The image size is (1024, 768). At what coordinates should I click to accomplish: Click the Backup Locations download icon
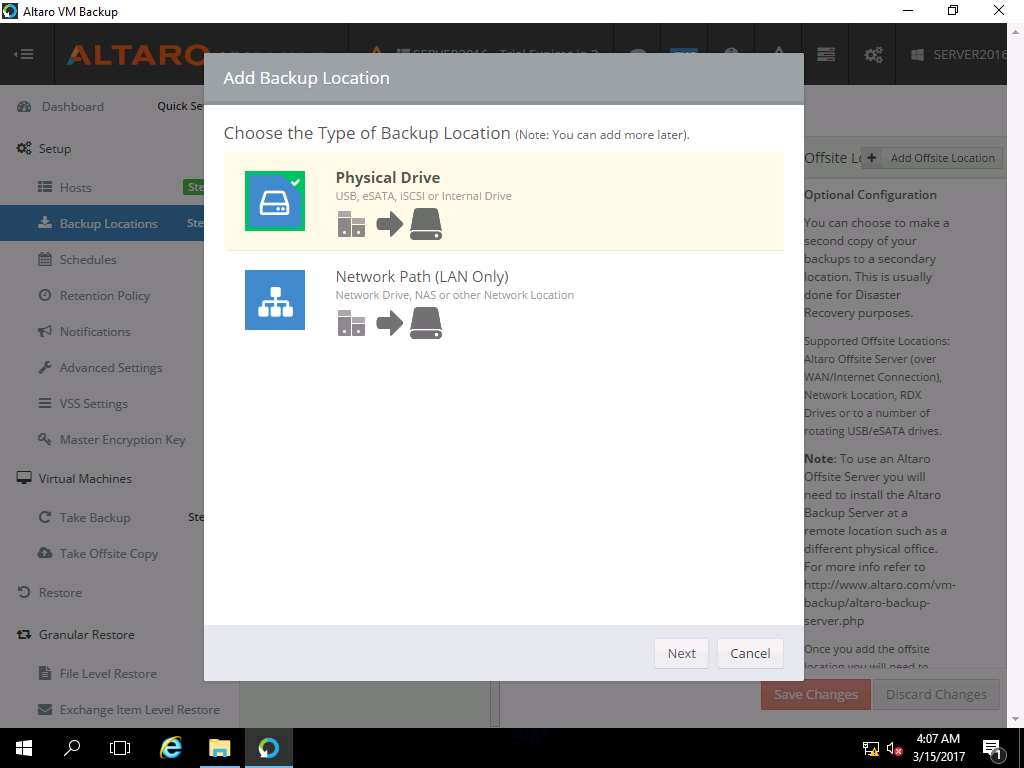click(x=45, y=223)
